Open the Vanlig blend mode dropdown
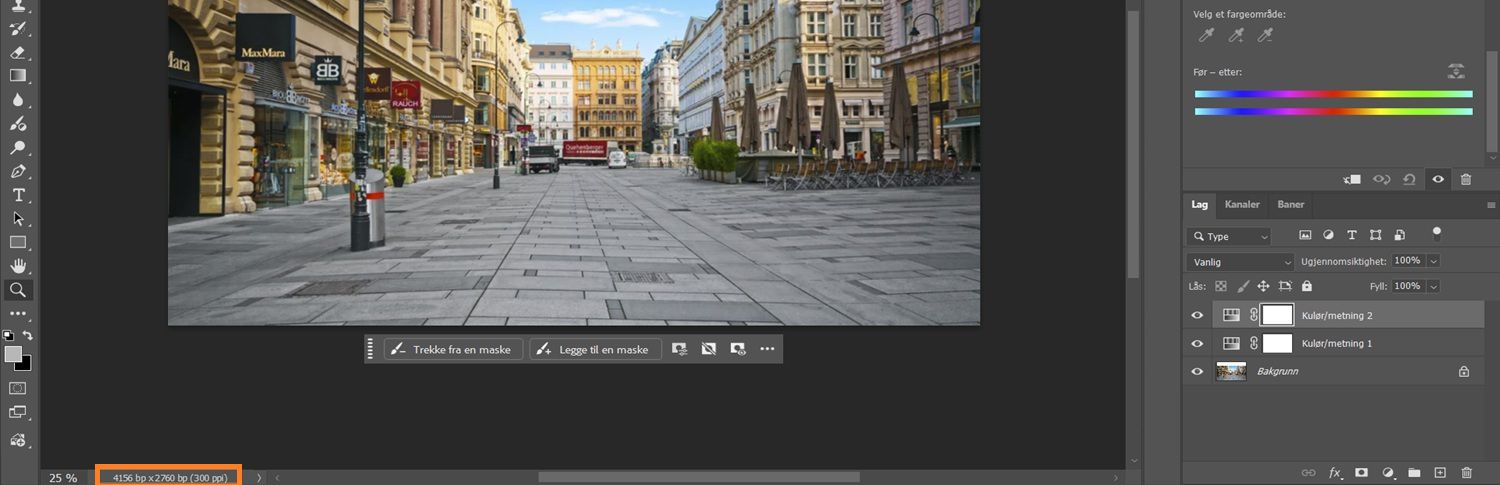 [1240, 261]
